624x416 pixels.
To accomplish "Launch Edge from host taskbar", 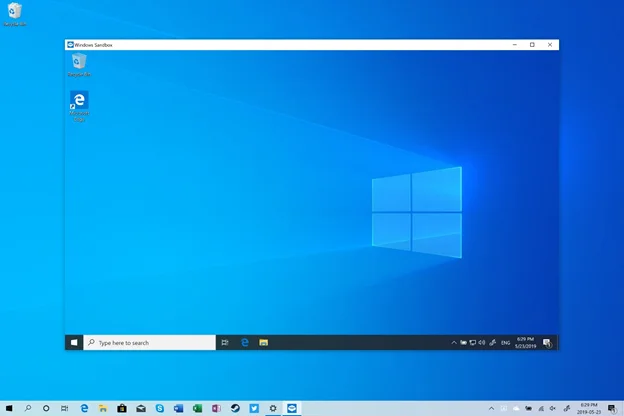I will (84, 408).
